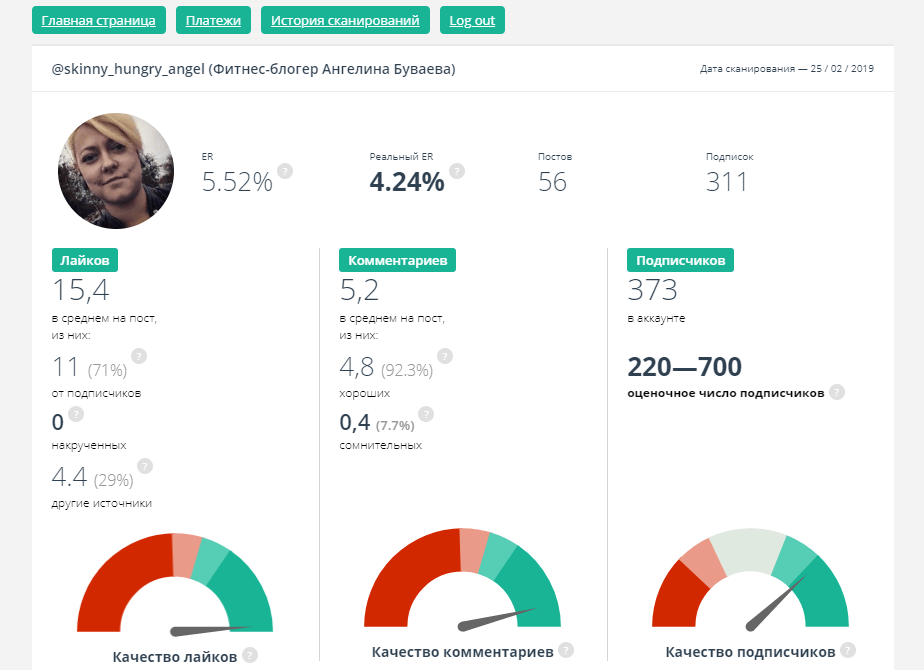Click help icon next to 11 (71%) likes
924x670 pixels.
pos(139,356)
